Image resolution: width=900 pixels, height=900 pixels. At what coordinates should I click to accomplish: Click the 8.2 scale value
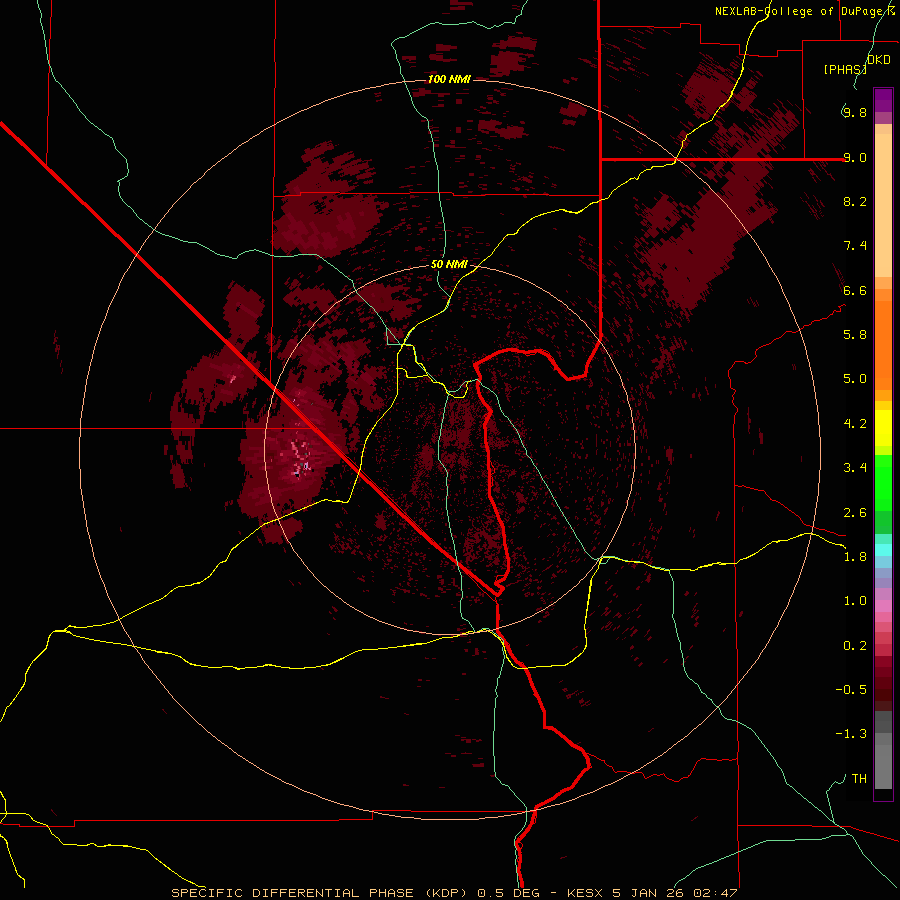click(855, 201)
